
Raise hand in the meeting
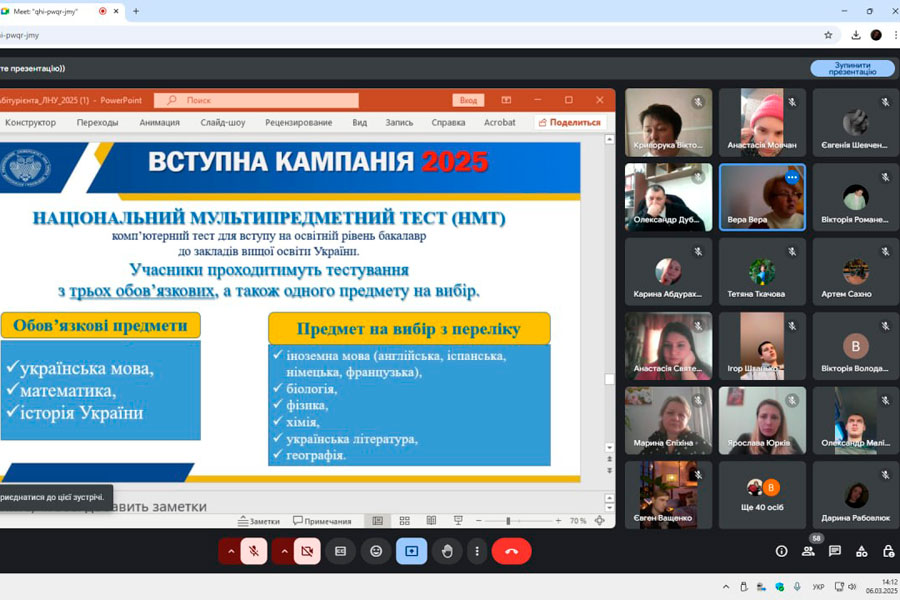click(447, 551)
